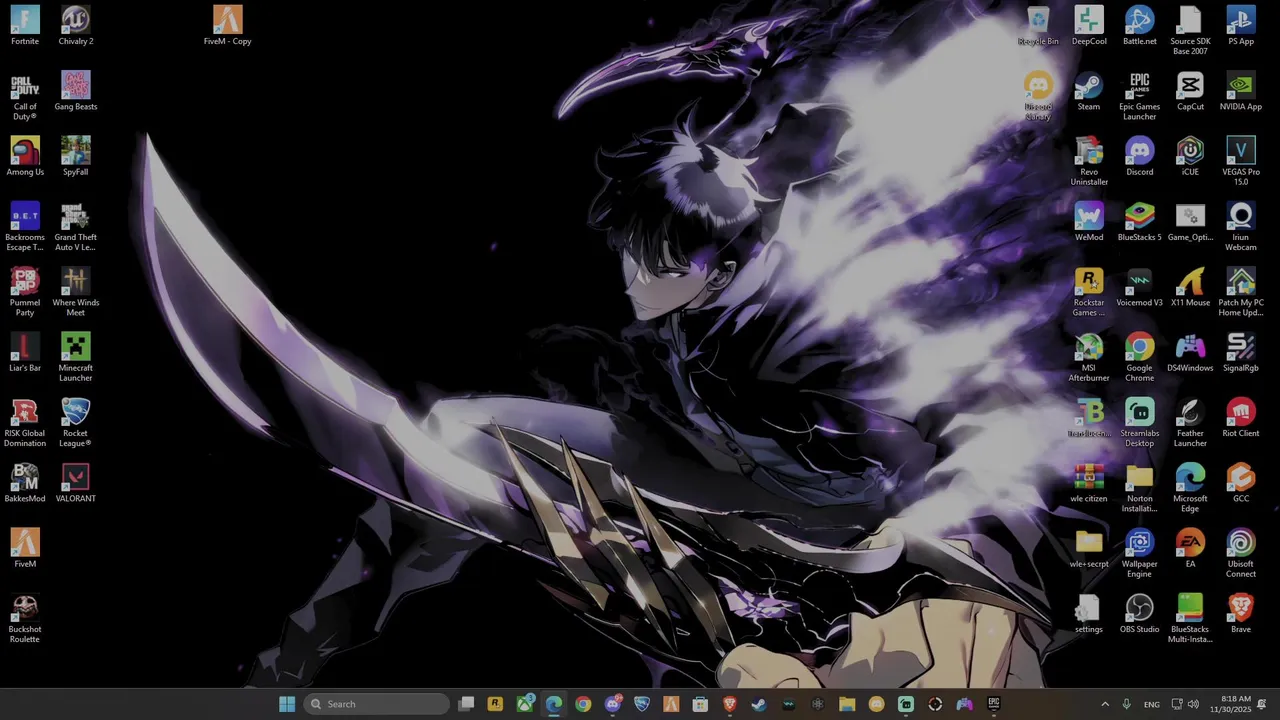Select the Pummel Party desktop icon

click(25, 292)
